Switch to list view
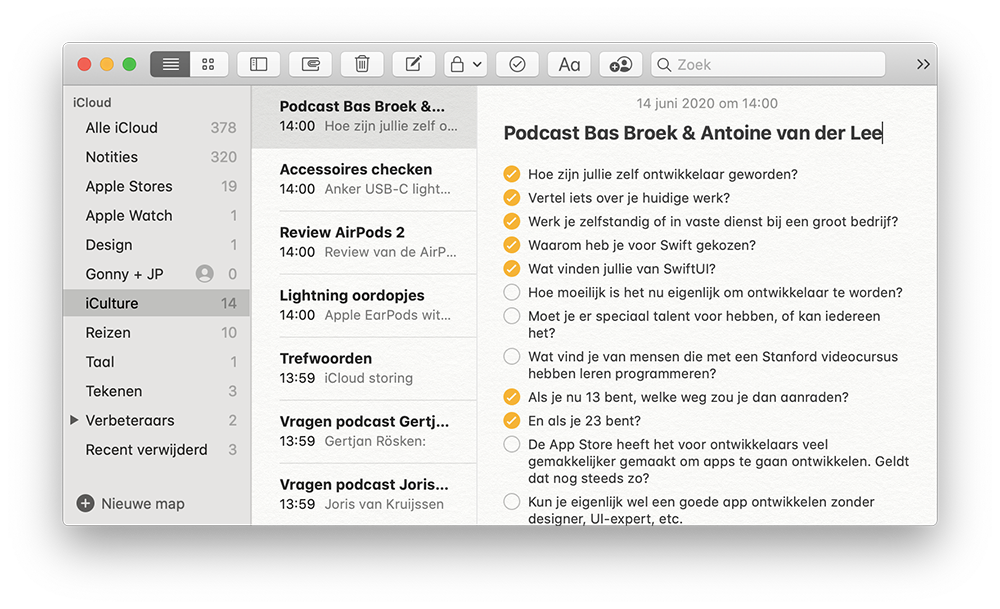 [170, 64]
